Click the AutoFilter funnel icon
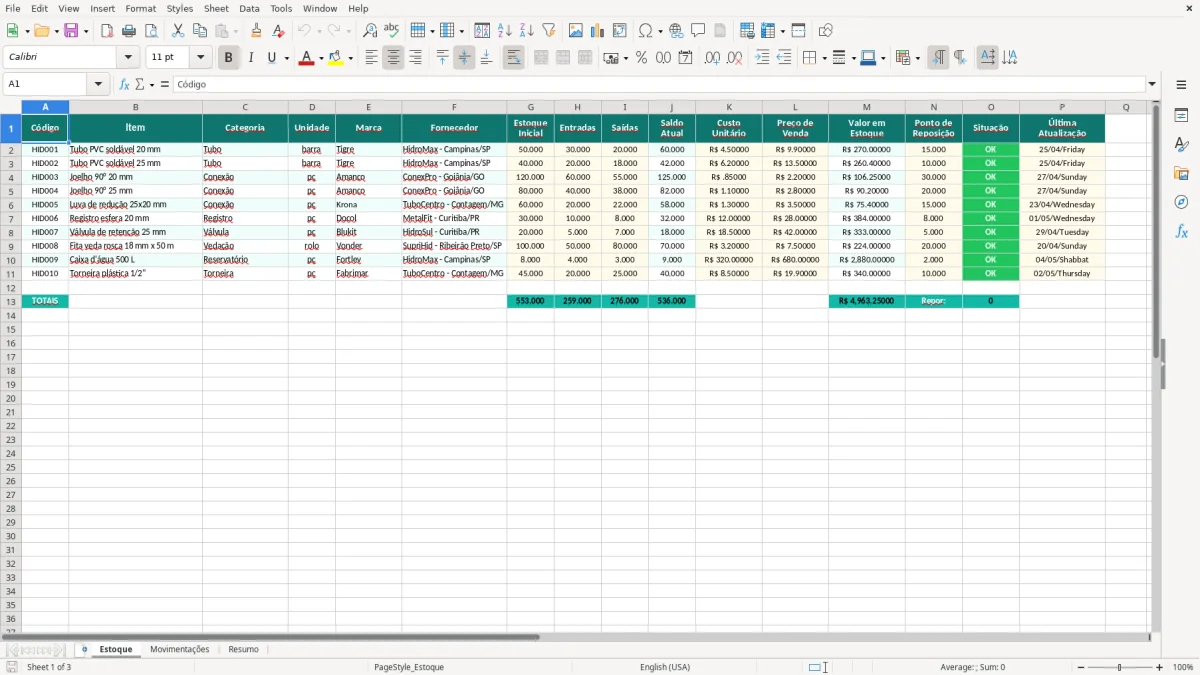This screenshot has width=1200, height=675. [x=549, y=31]
